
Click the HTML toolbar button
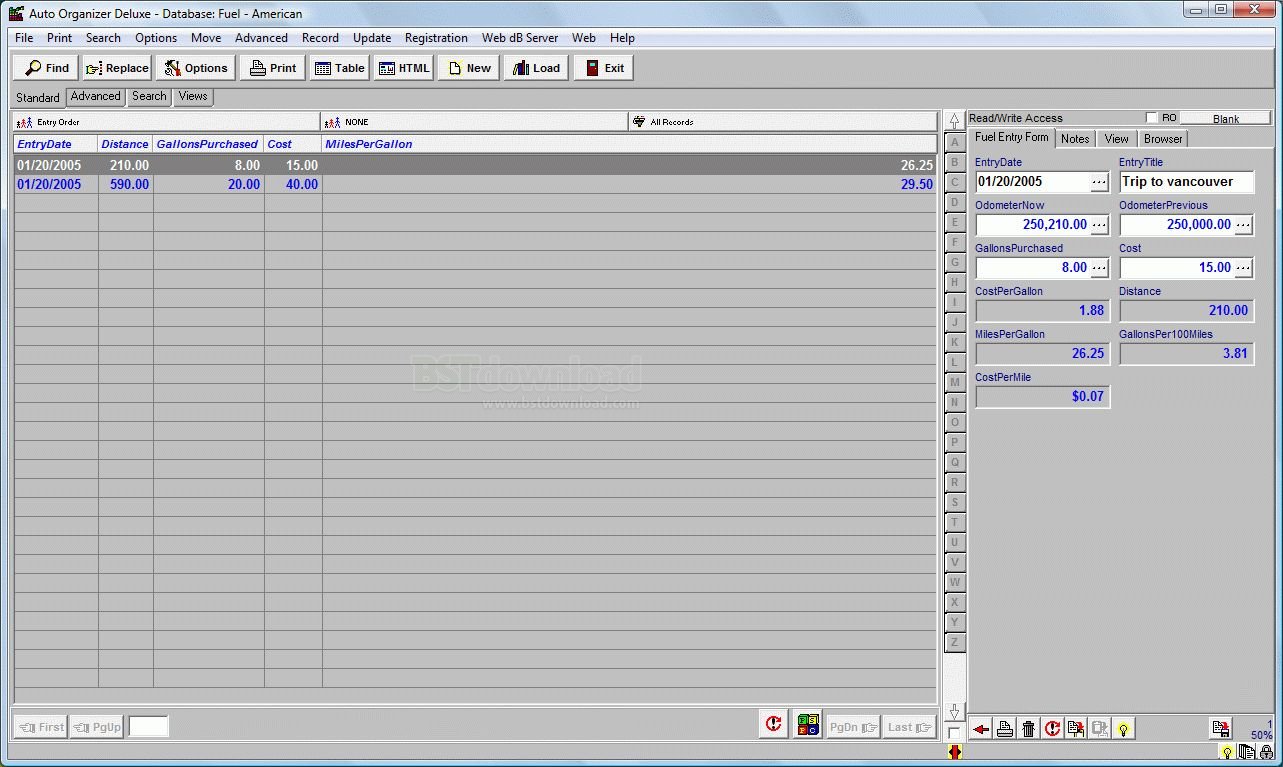(x=403, y=68)
